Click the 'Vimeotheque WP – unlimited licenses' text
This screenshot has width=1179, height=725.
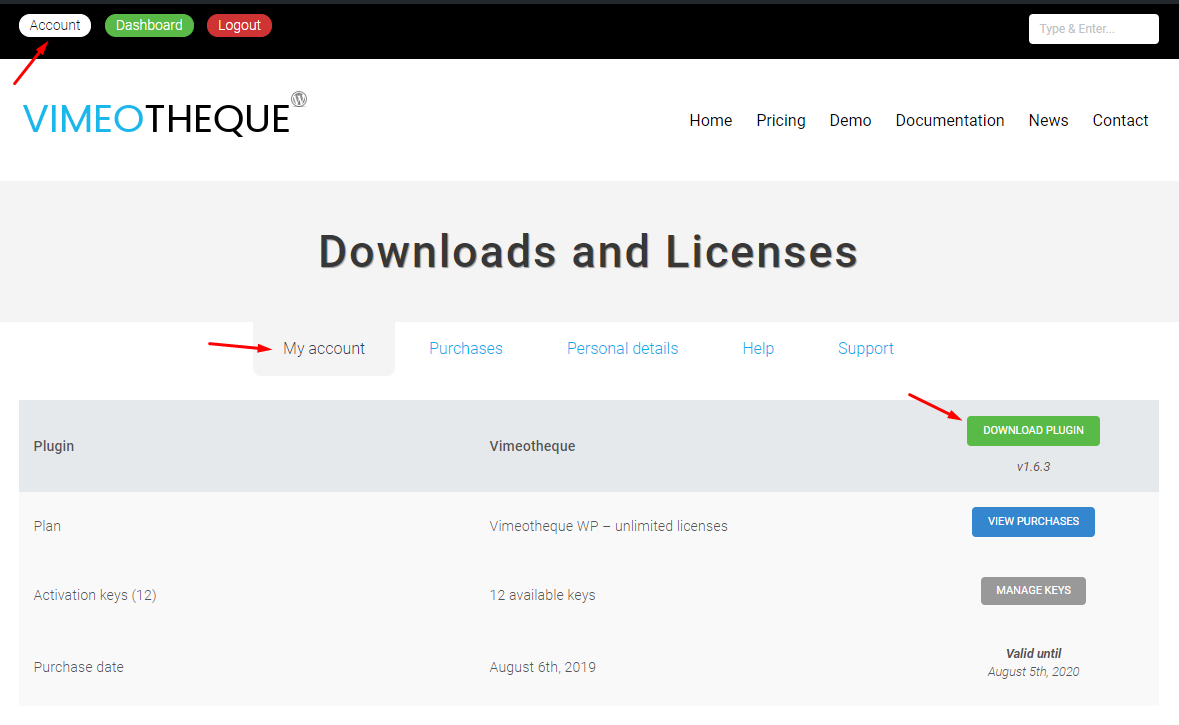pos(608,526)
